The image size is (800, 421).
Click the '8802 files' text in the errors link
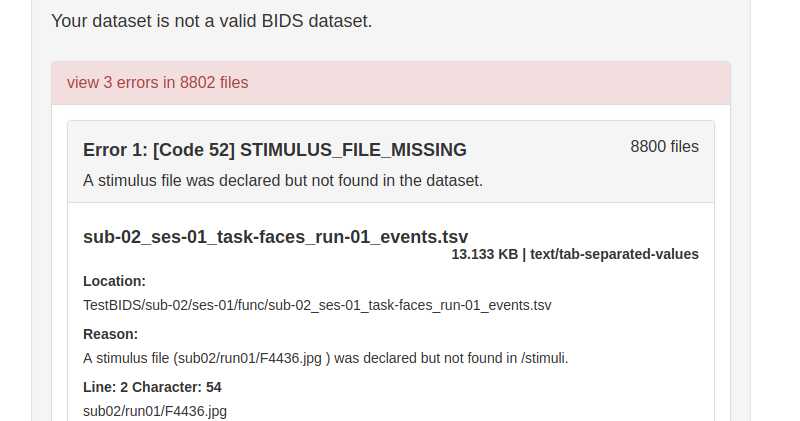coord(214,83)
